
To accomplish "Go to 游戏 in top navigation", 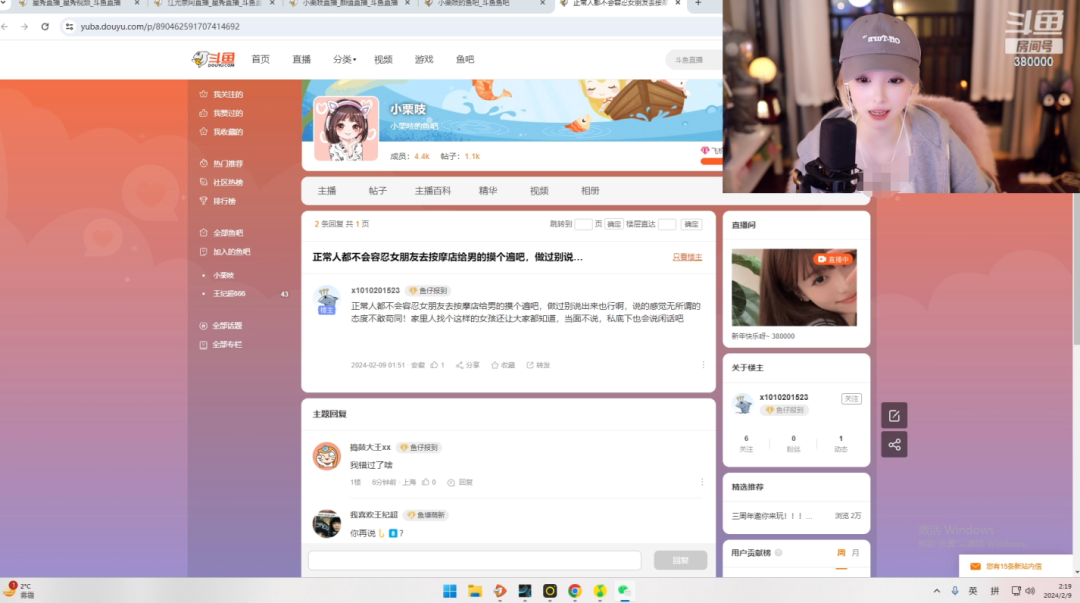I will click(424, 59).
